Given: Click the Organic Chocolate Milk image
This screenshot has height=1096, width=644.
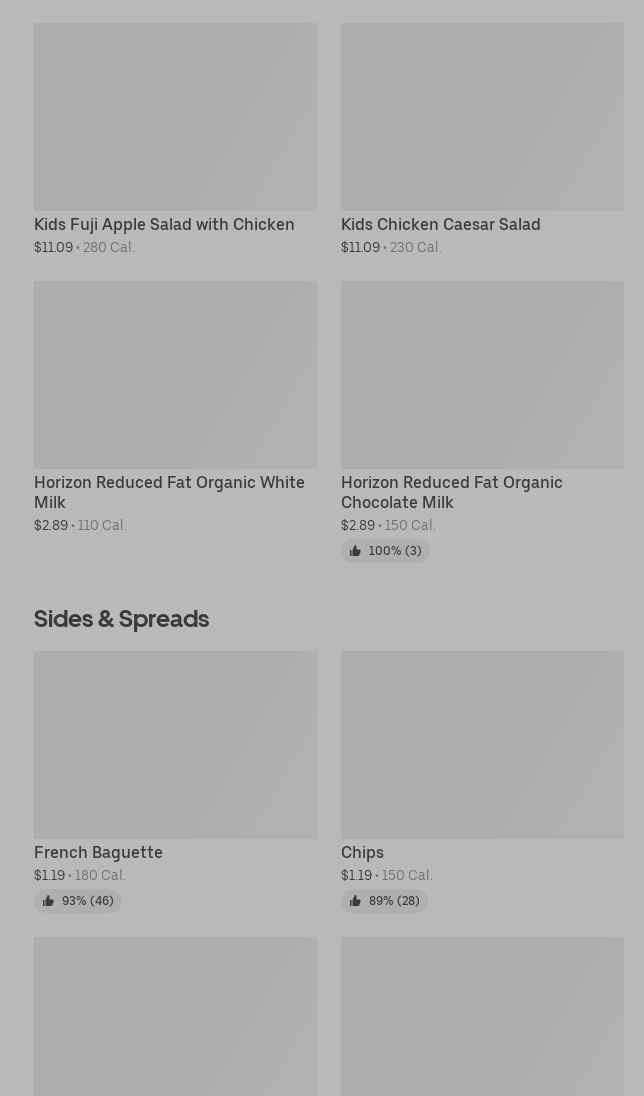Looking at the screenshot, I should click(482, 374).
